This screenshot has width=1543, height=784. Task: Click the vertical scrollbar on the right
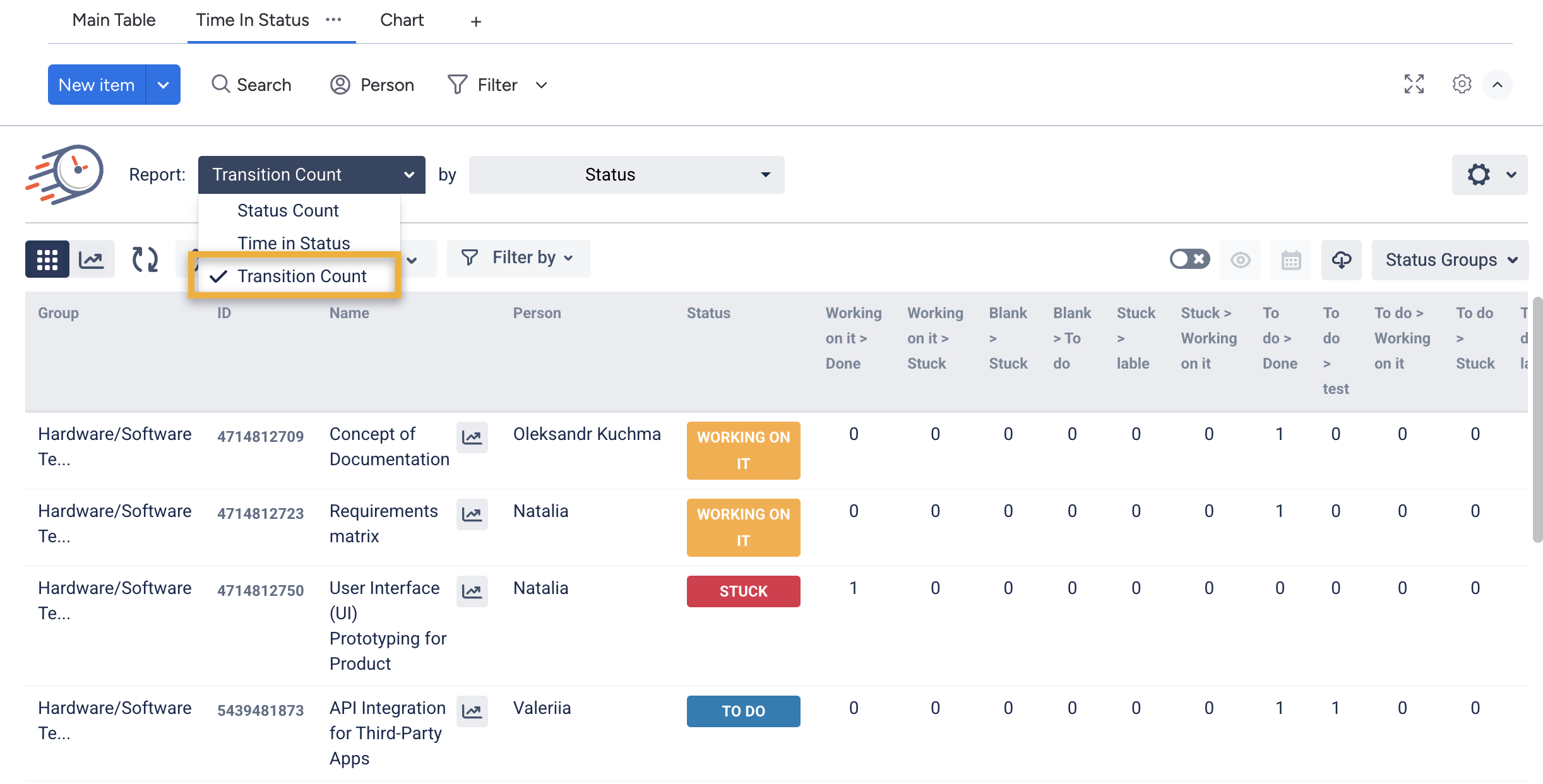coord(1537,420)
